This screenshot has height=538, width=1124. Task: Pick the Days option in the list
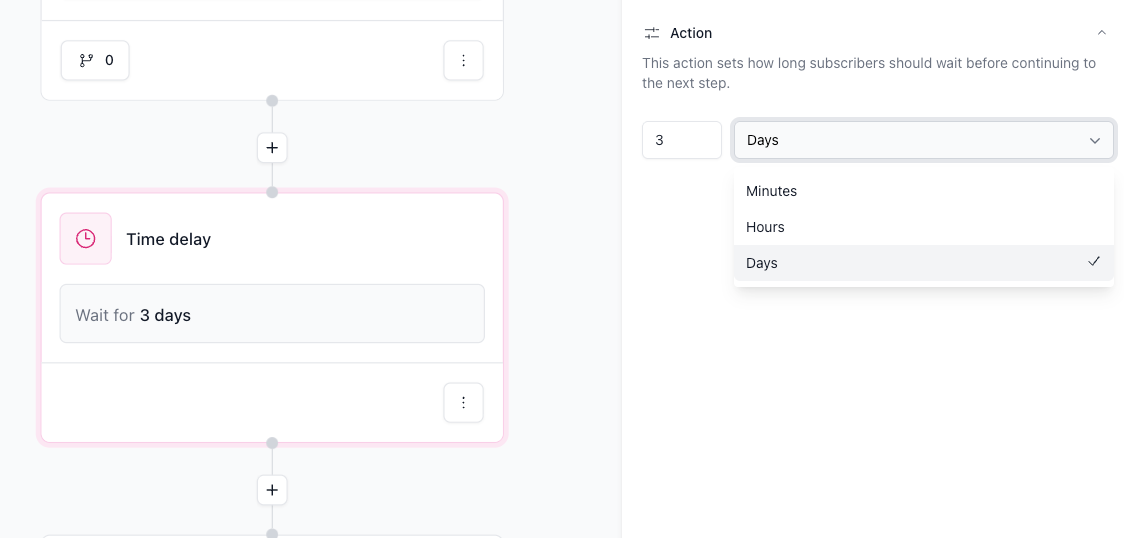(762, 263)
